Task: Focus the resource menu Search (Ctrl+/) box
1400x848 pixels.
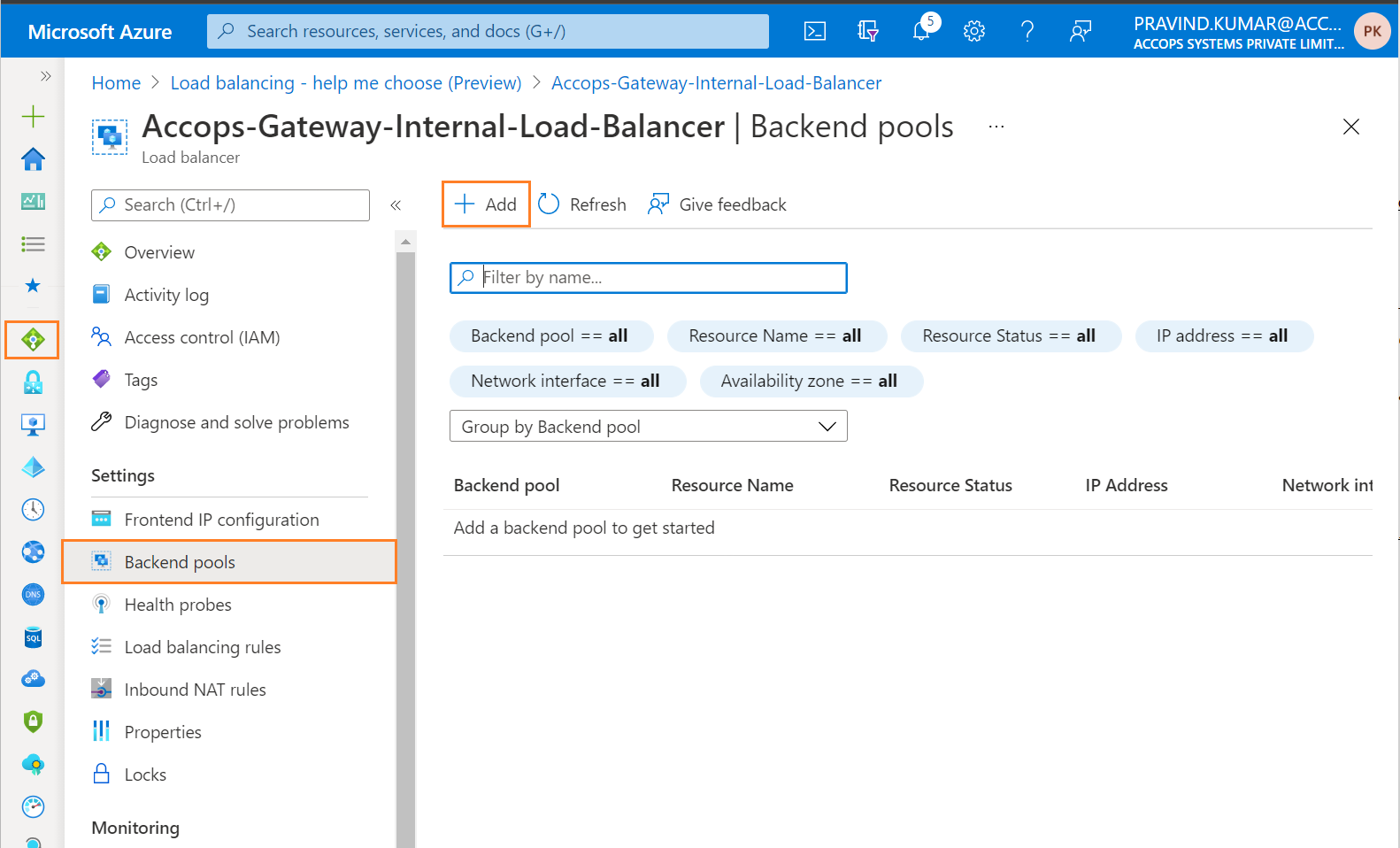Action: (x=230, y=205)
